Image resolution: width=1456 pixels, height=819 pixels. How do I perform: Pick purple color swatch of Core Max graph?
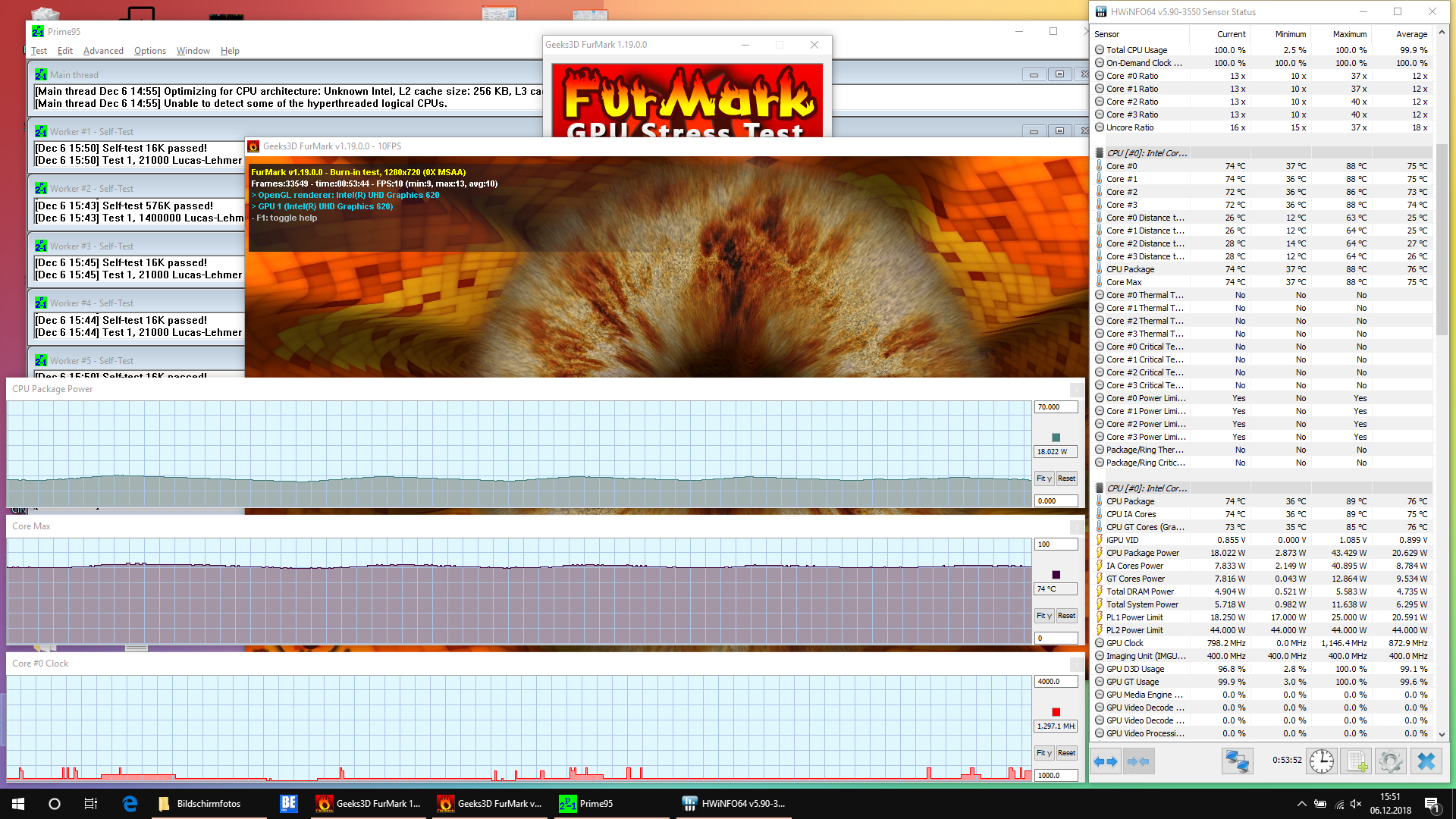click(x=1056, y=575)
